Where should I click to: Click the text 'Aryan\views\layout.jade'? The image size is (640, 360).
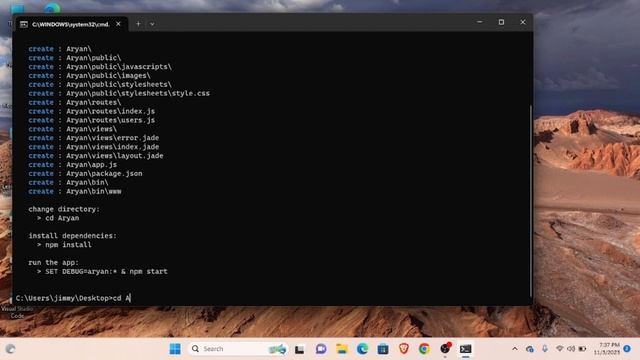[115, 156]
